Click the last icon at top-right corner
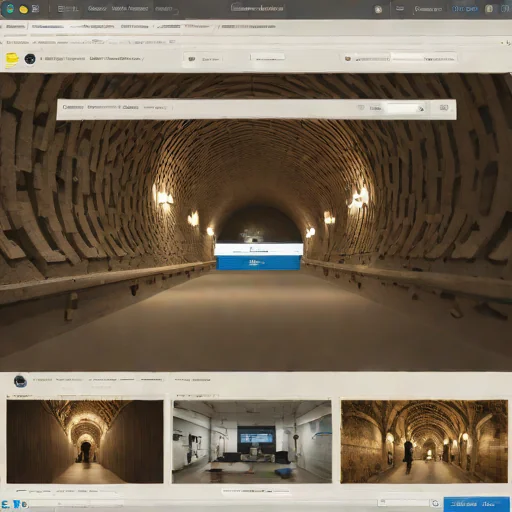512x512 pixels. pyautogui.click(x=505, y=9)
